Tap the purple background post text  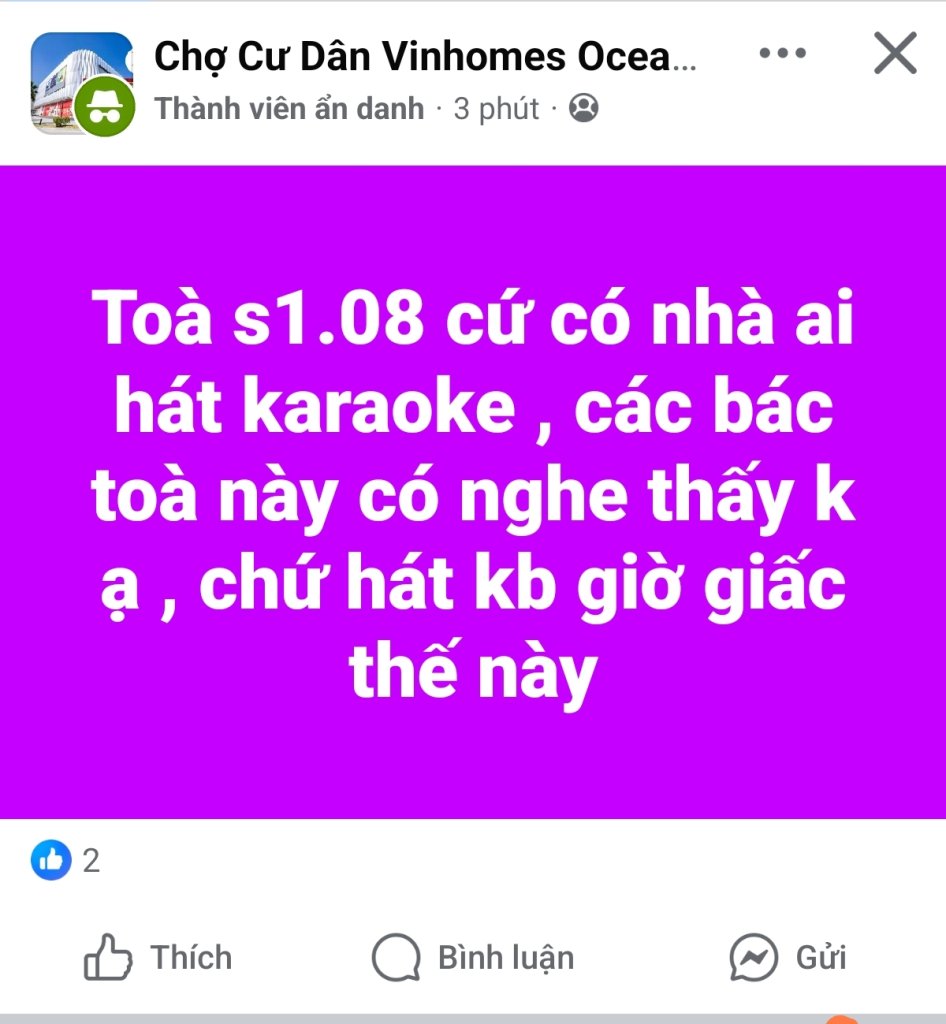(473, 492)
